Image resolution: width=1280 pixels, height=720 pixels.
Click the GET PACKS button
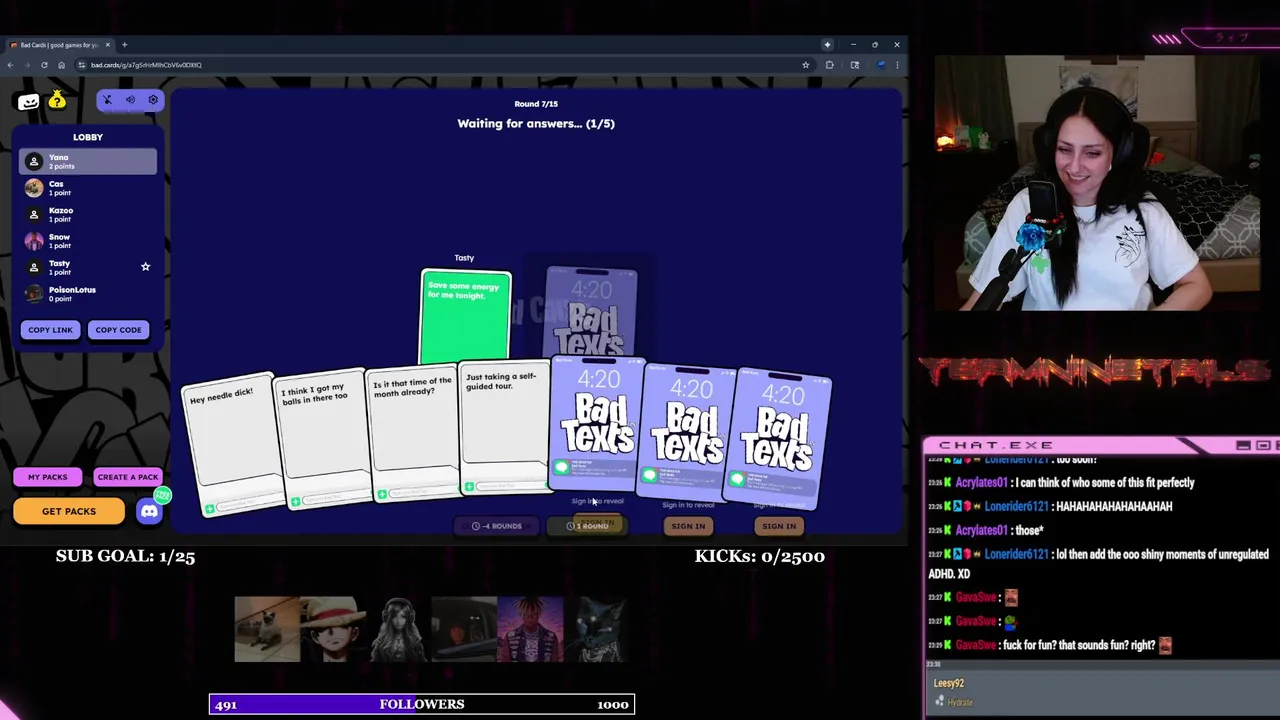(x=69, y=511)
